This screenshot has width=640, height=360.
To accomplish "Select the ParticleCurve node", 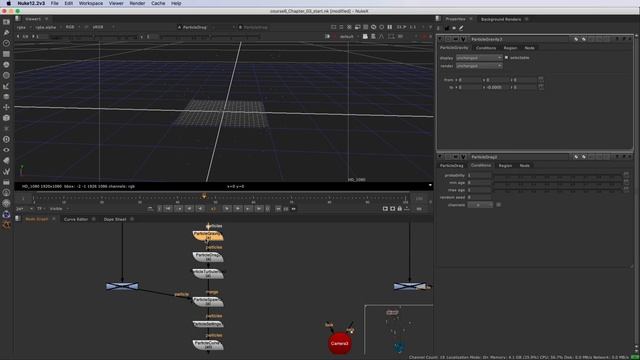I will point(208,345).
